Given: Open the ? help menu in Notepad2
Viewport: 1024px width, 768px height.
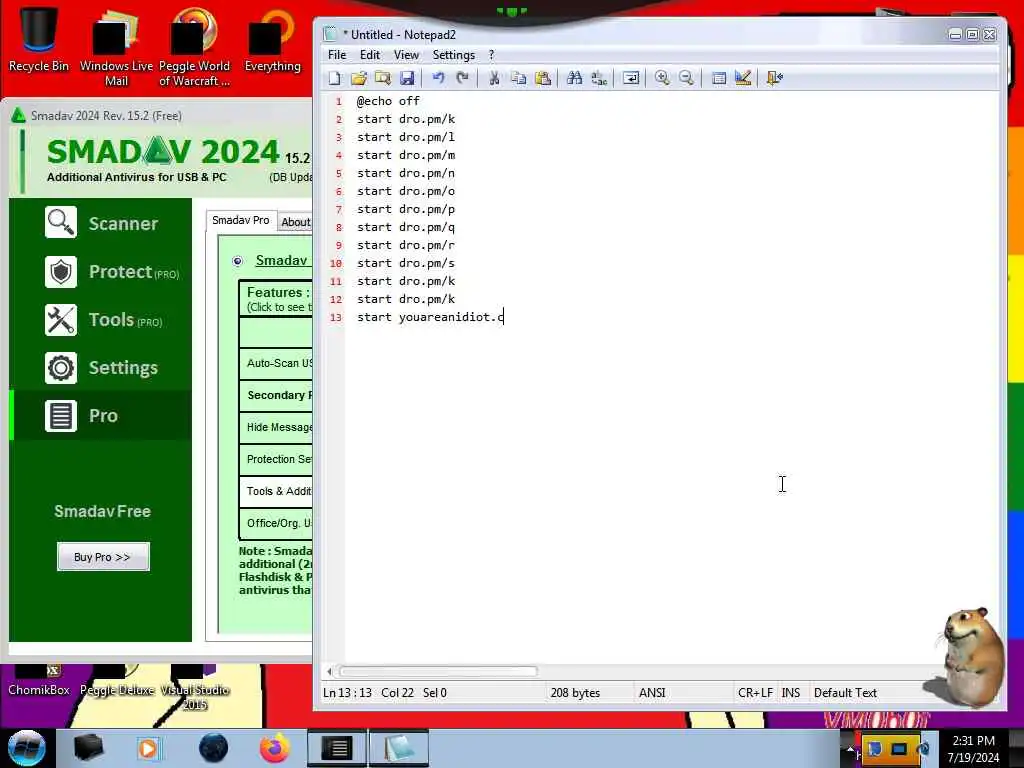Looking at the screenshot, I should click(492, 55).
